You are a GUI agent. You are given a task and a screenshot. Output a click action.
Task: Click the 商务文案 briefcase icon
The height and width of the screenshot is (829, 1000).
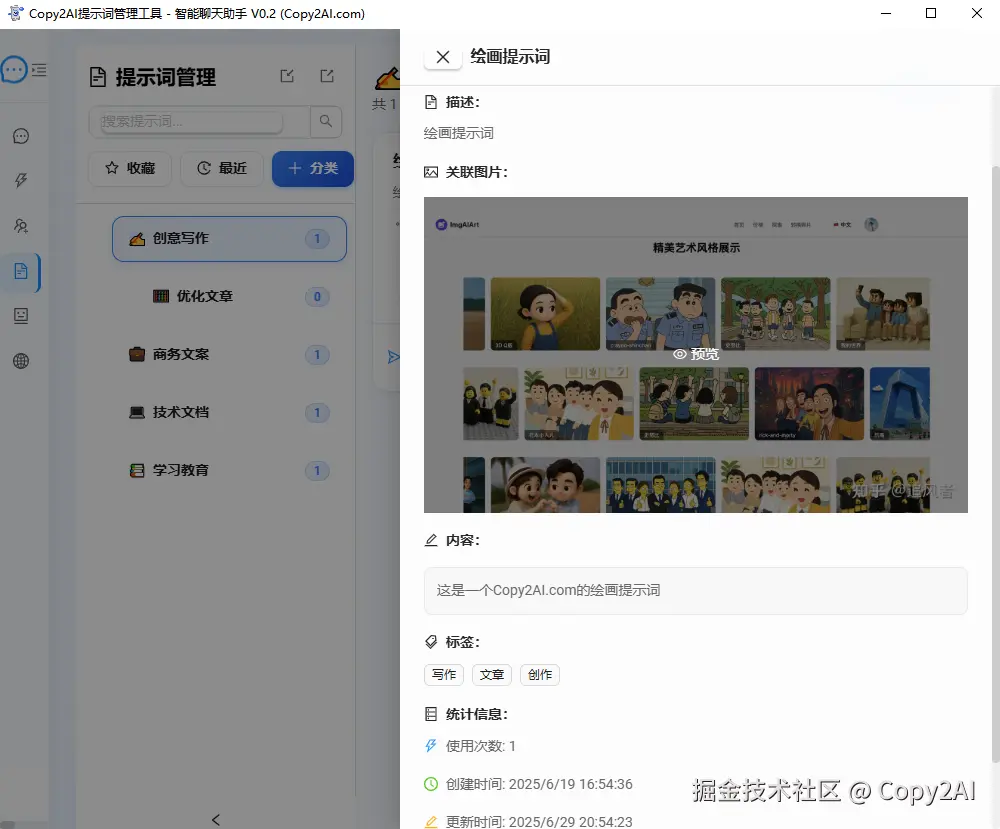point(137,354)
